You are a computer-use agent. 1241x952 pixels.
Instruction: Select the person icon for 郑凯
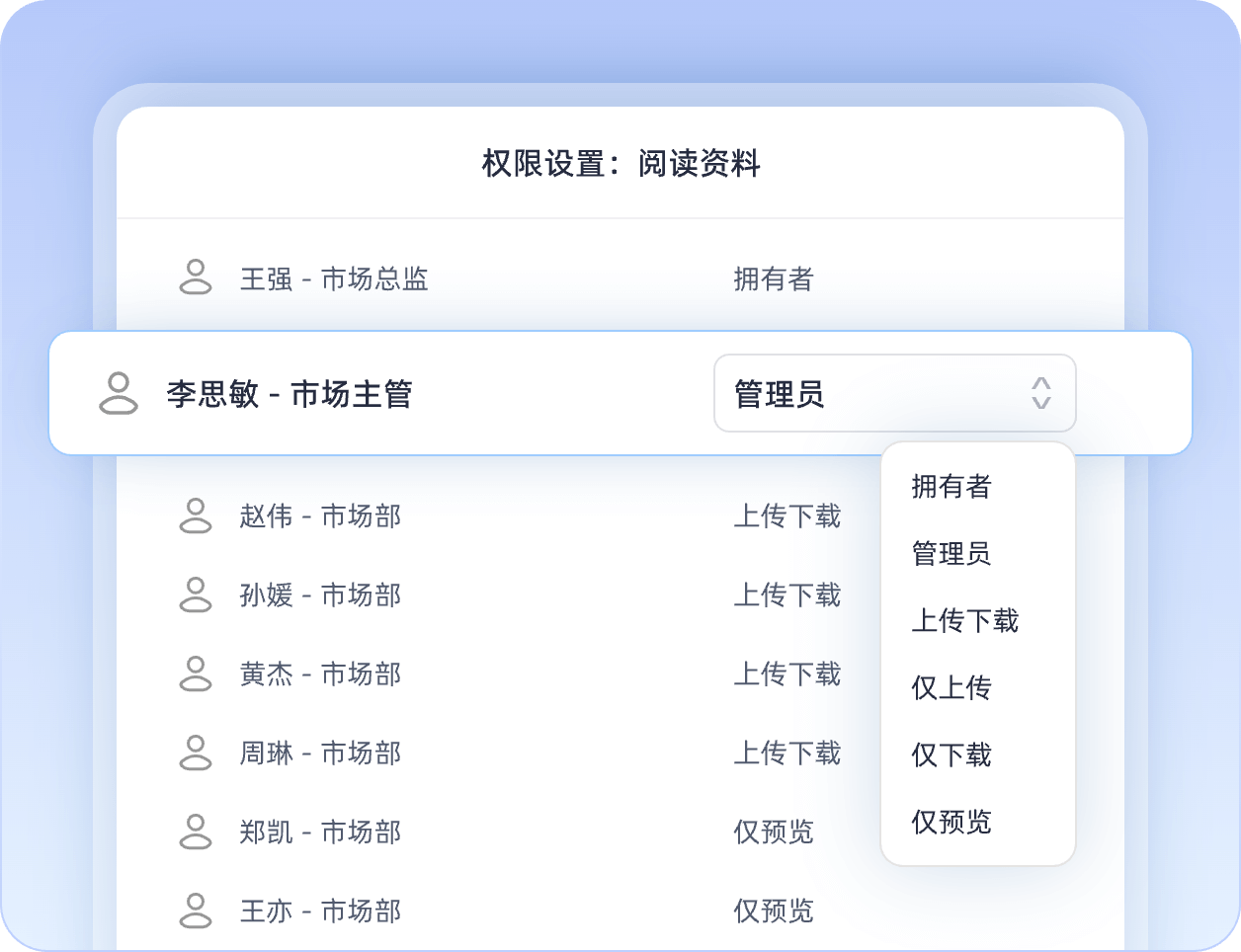tap(196, 832)
